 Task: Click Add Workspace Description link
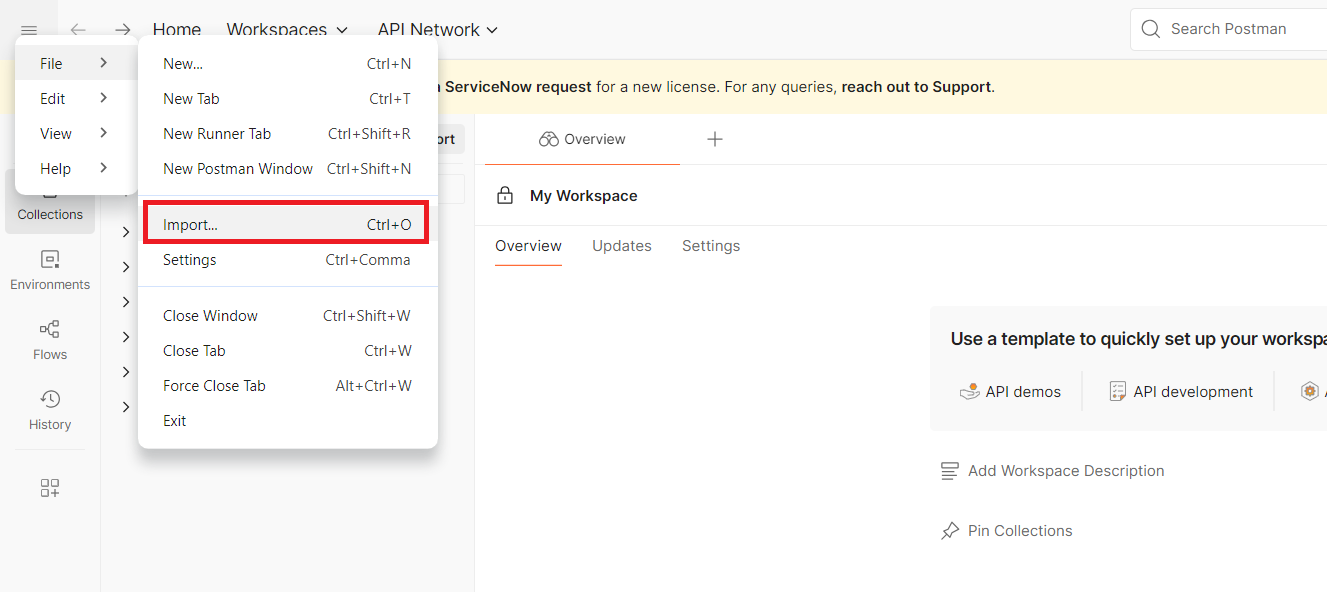1065,471
